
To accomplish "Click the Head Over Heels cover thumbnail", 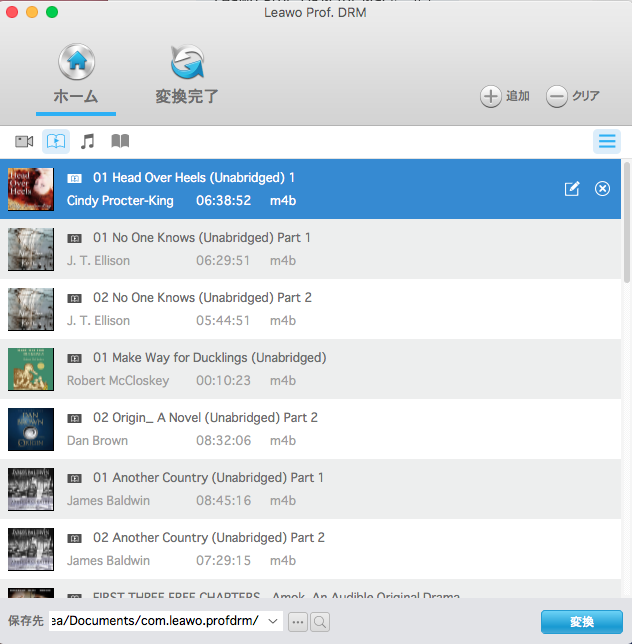I will point(31,189).
